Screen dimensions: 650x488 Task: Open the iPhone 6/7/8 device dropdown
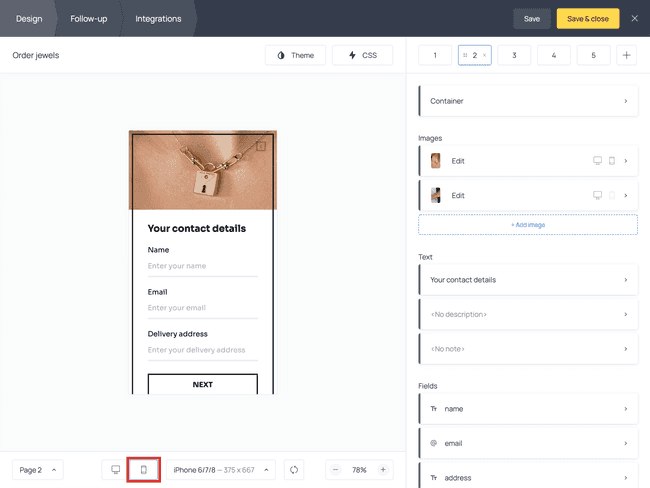pyautogui.click(x=221, y=470)
